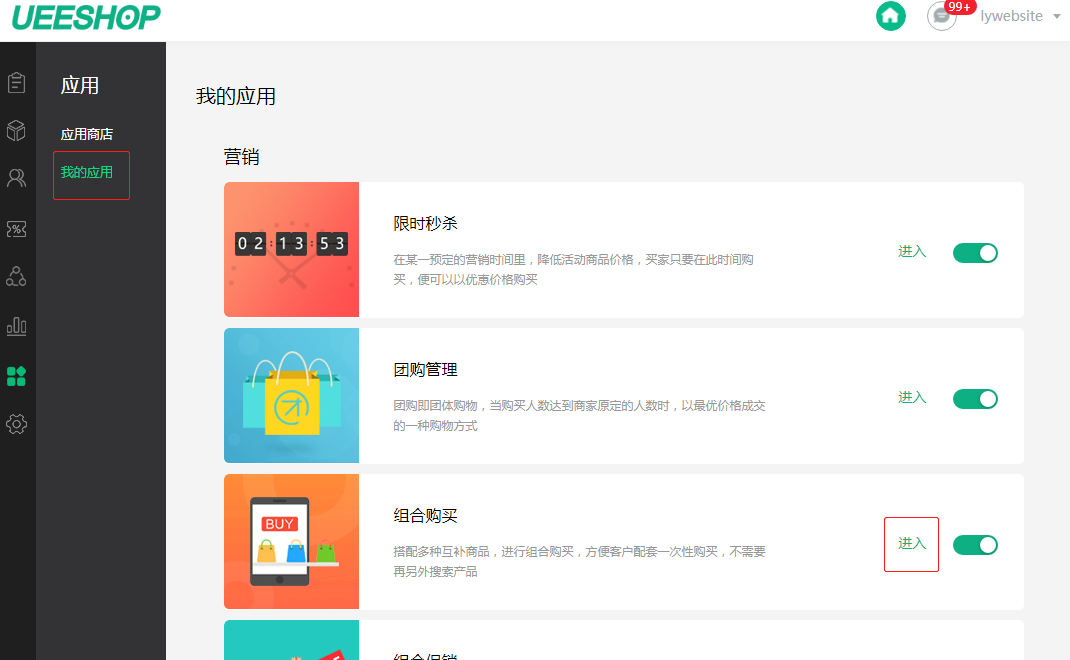This screenshot has height=660, width=1070.
Task: Click 进入 for 团购管理
Action: coord(912,397)
